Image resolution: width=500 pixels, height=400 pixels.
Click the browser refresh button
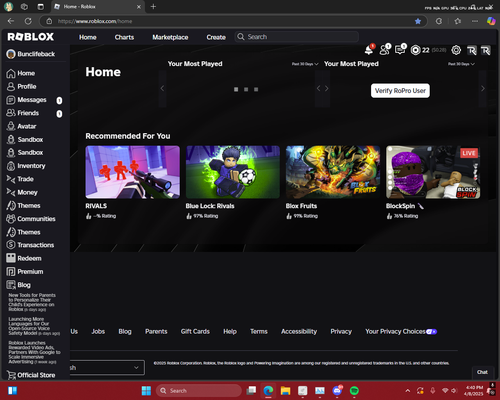(28, 21)
